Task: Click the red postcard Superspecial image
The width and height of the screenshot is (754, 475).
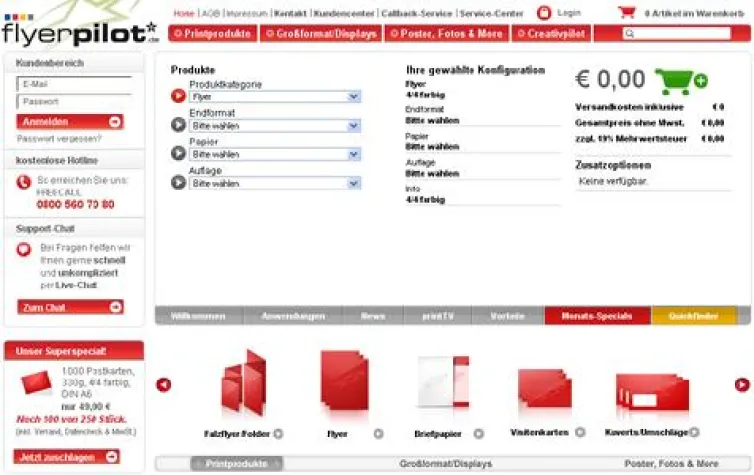Action: pos(37,382)
